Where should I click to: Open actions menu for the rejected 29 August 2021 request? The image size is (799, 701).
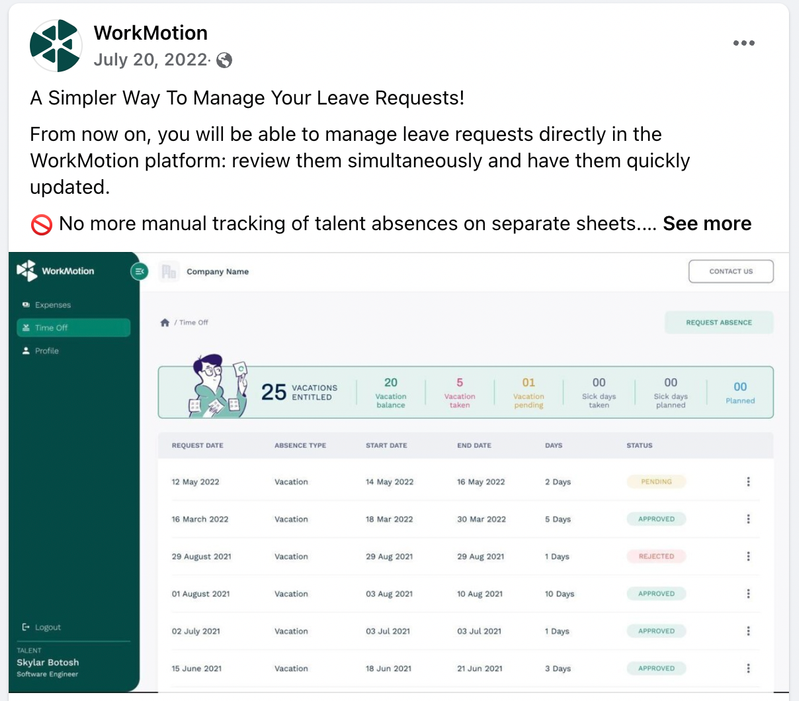[748, 556]
